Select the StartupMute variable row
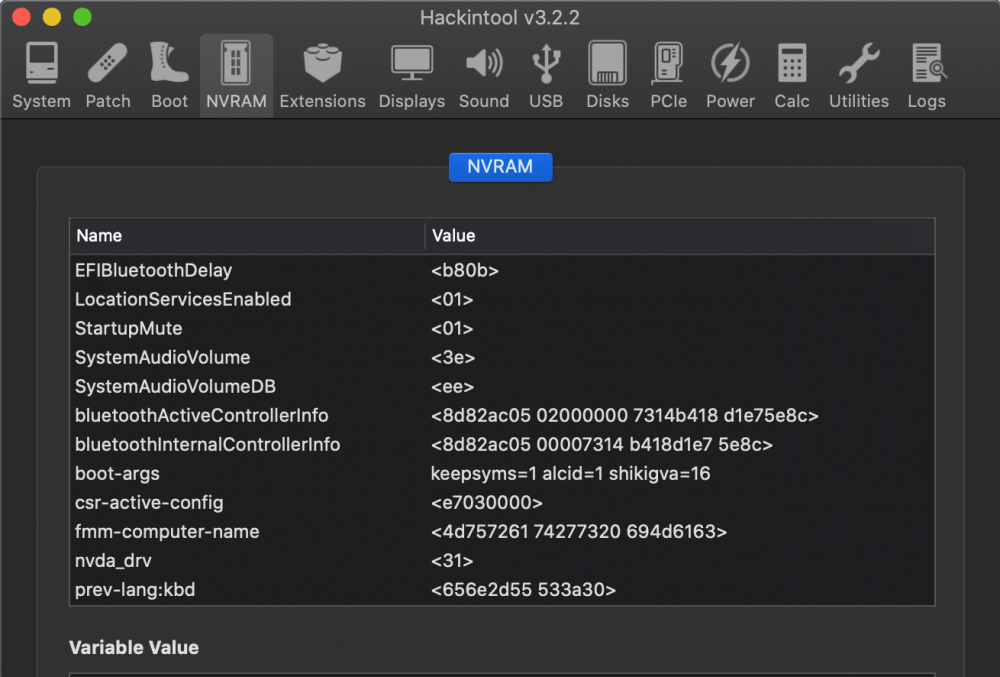 pyautogui.click(x=502, y=328)
